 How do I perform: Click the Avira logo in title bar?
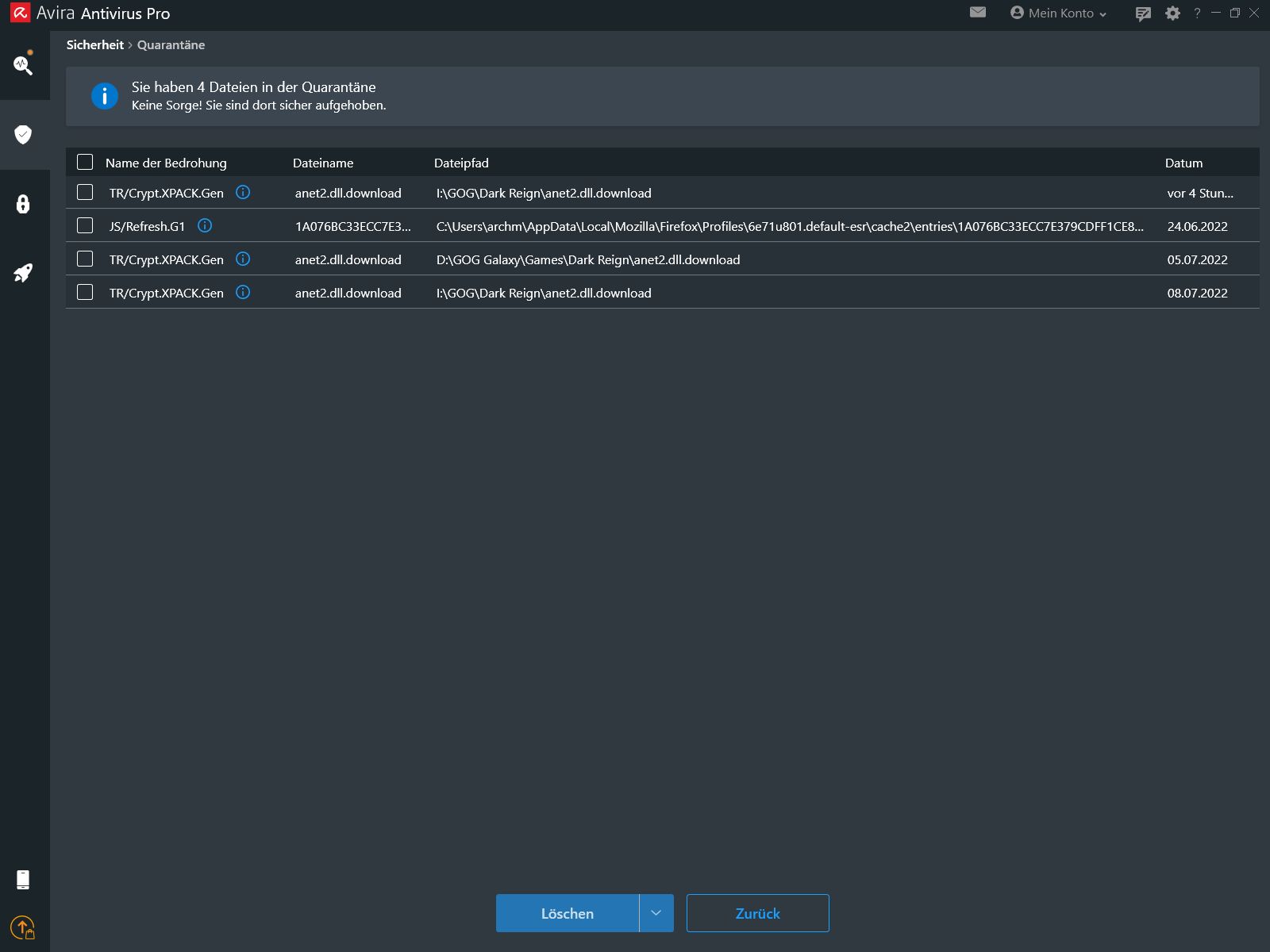(x=20, y=13)
